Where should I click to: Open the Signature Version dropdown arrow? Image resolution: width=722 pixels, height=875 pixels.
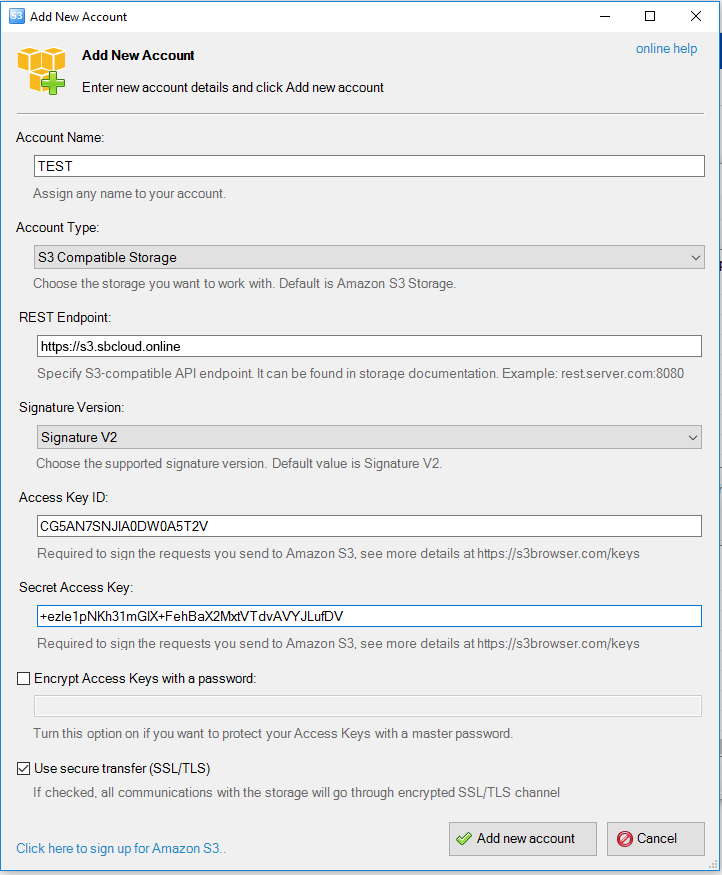[x=692, y=438]
